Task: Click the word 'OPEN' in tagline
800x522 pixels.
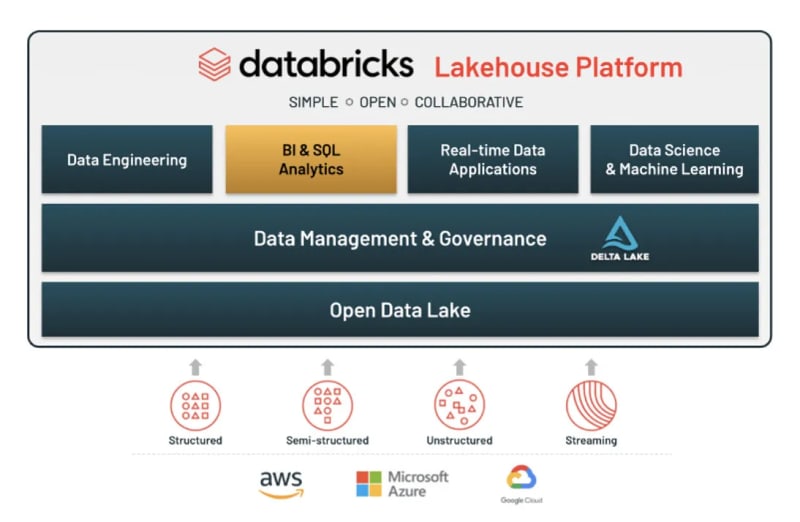Action: click(x=378, y=102)
